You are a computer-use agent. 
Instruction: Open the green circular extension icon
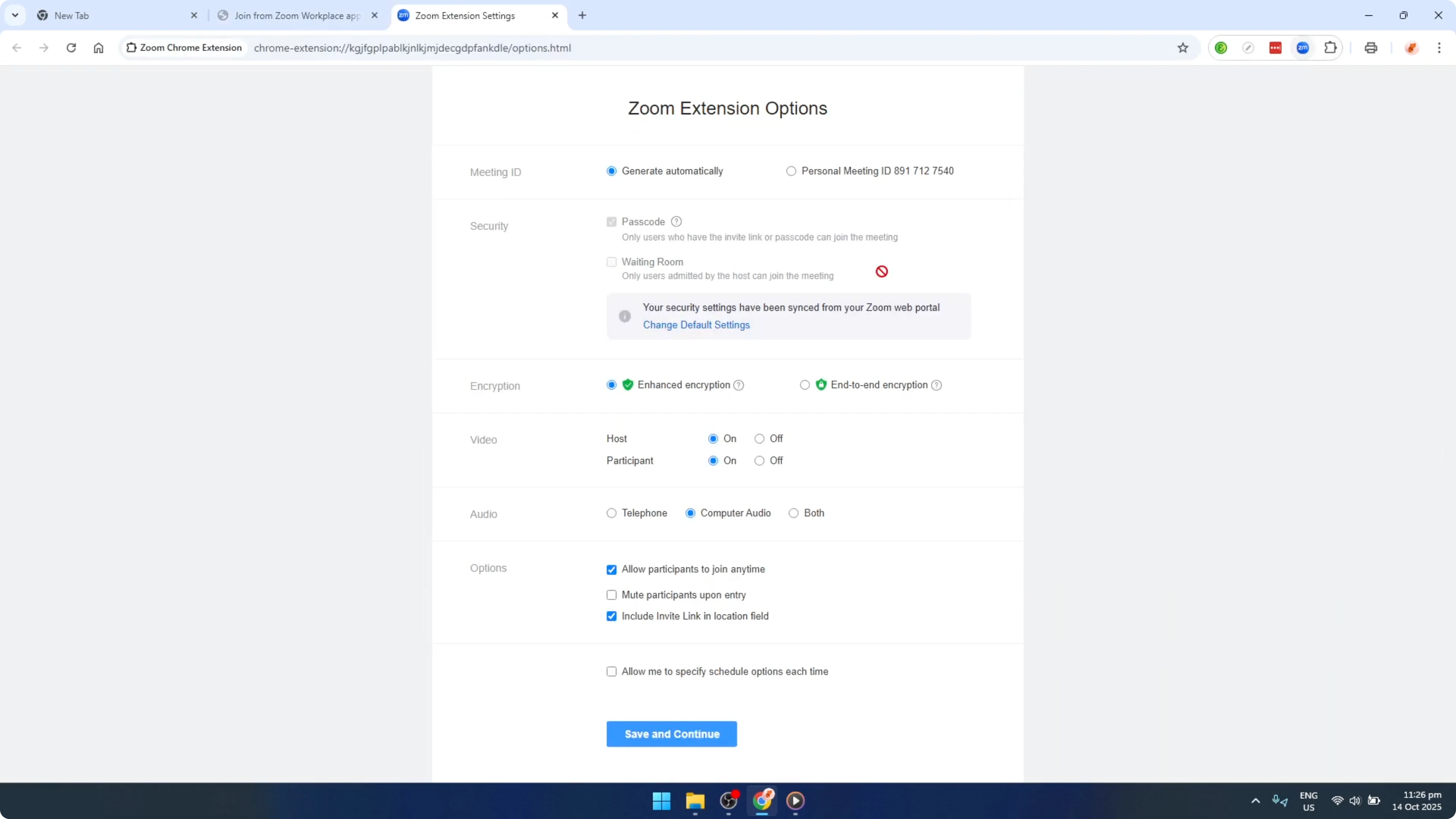pyautogui.click(x=1221, y=48)
